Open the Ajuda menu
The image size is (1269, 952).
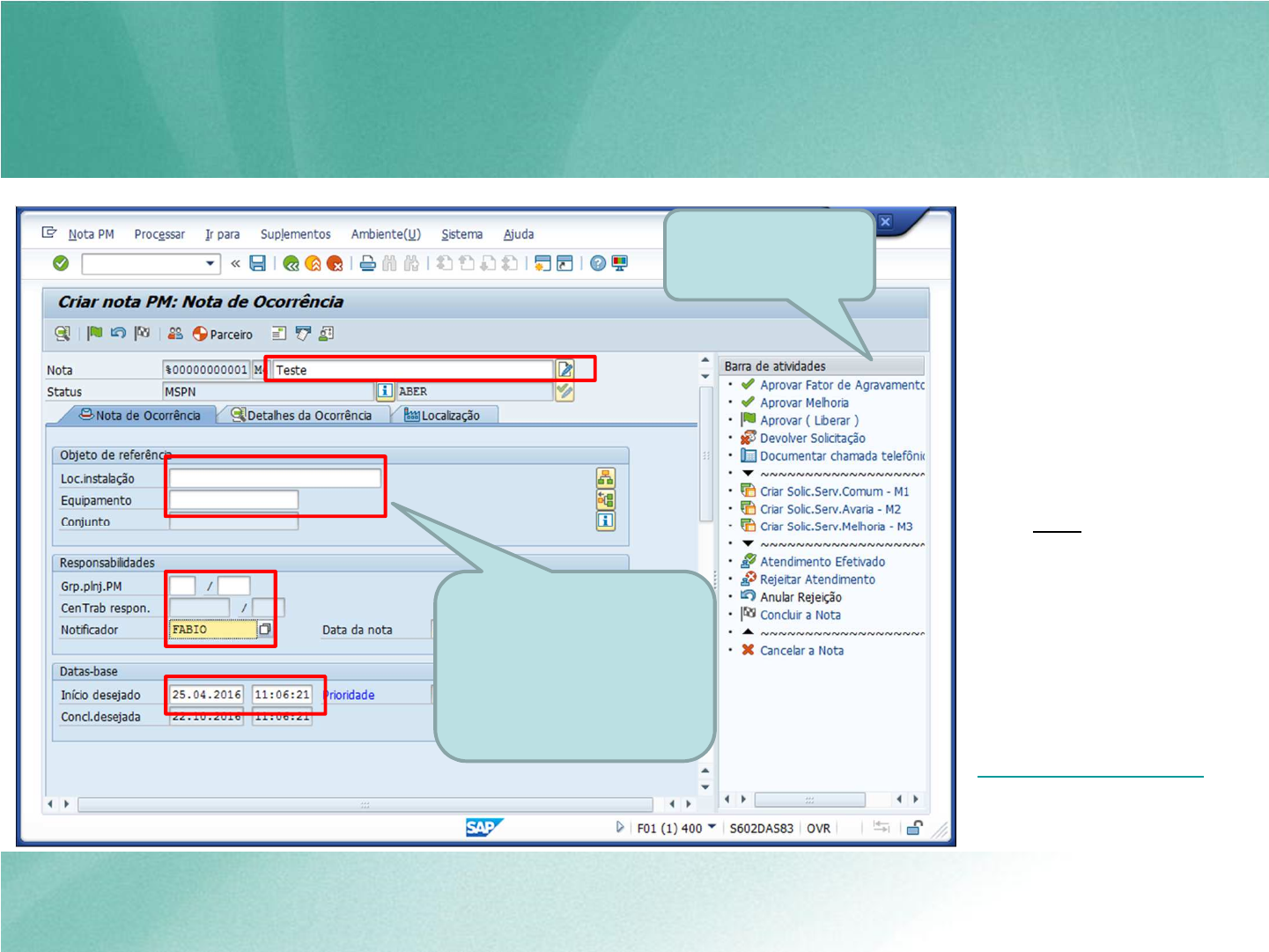click(519, 234)
